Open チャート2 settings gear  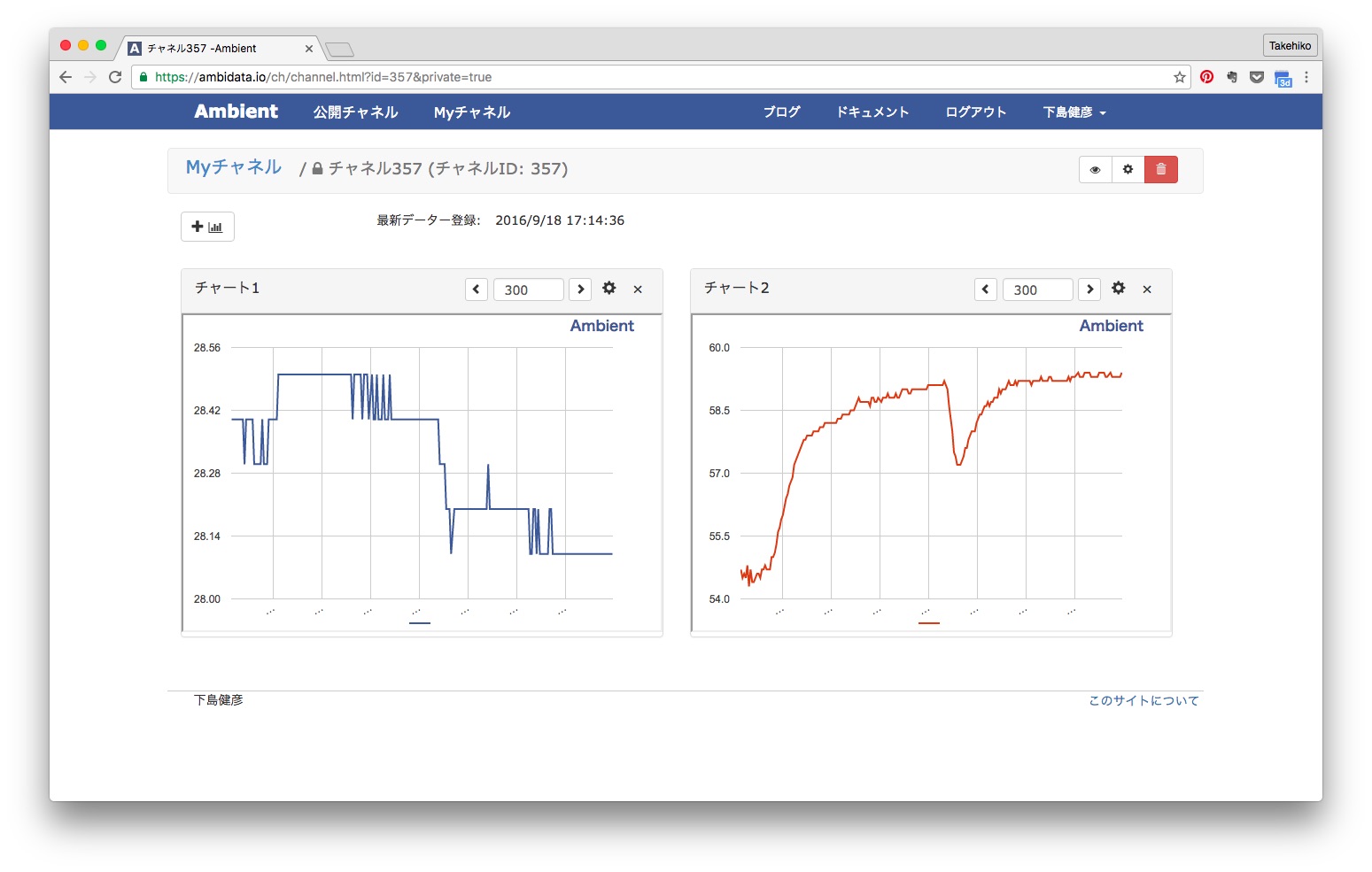coord(1119,288)
